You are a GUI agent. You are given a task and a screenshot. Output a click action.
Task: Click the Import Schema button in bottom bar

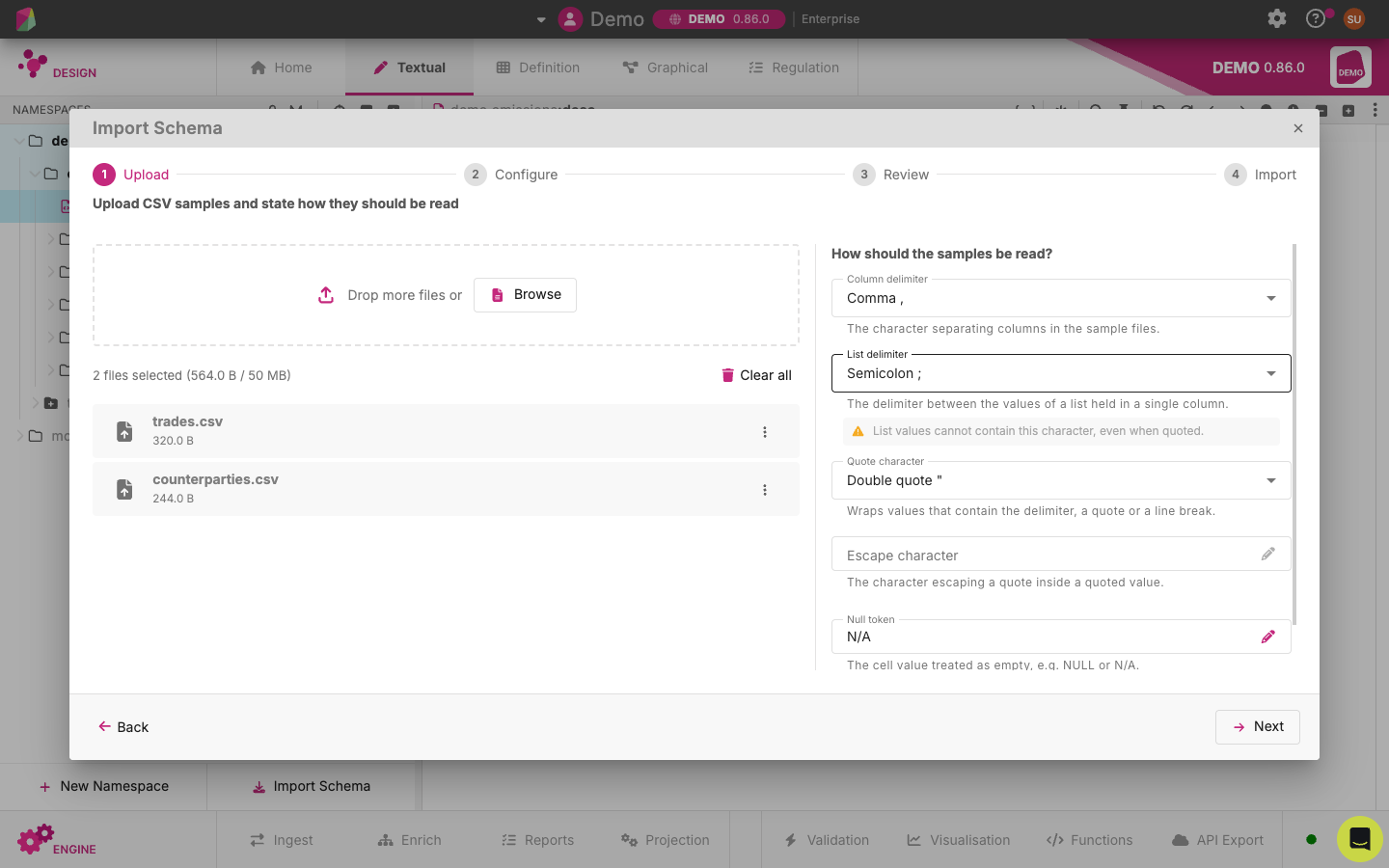[312, 787]
